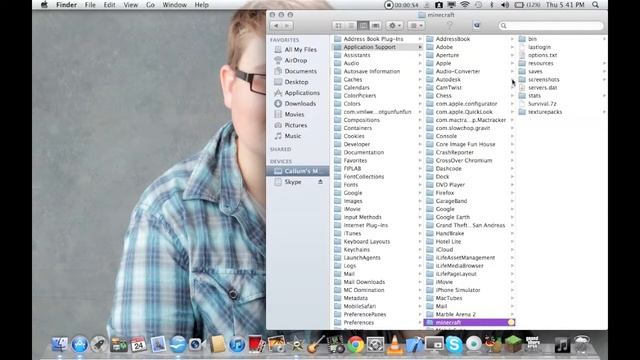640x360 pixels.
Task: Select the minecraft folder row
Action: 469,322
